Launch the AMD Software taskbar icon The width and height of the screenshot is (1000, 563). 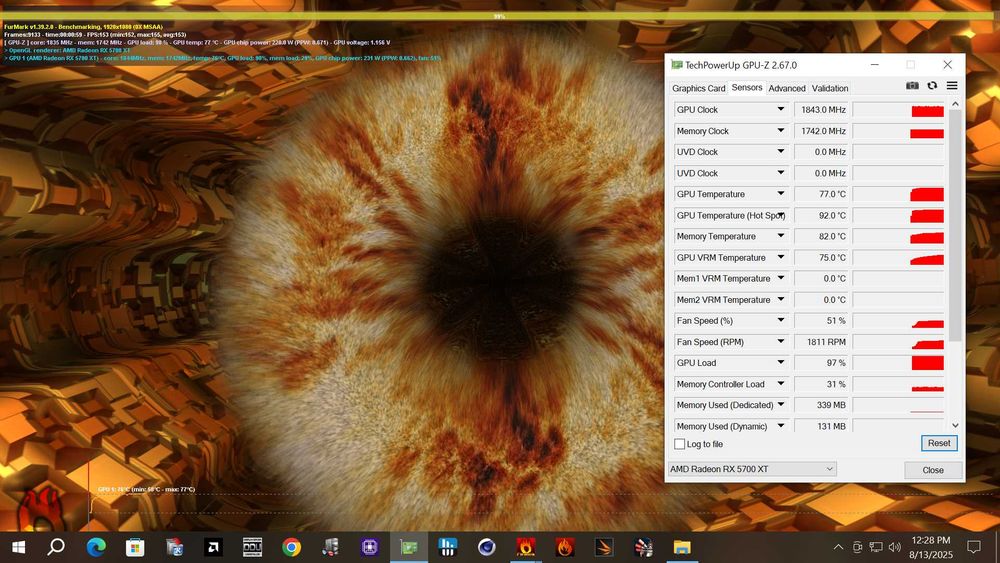click(x=213, y=546)
